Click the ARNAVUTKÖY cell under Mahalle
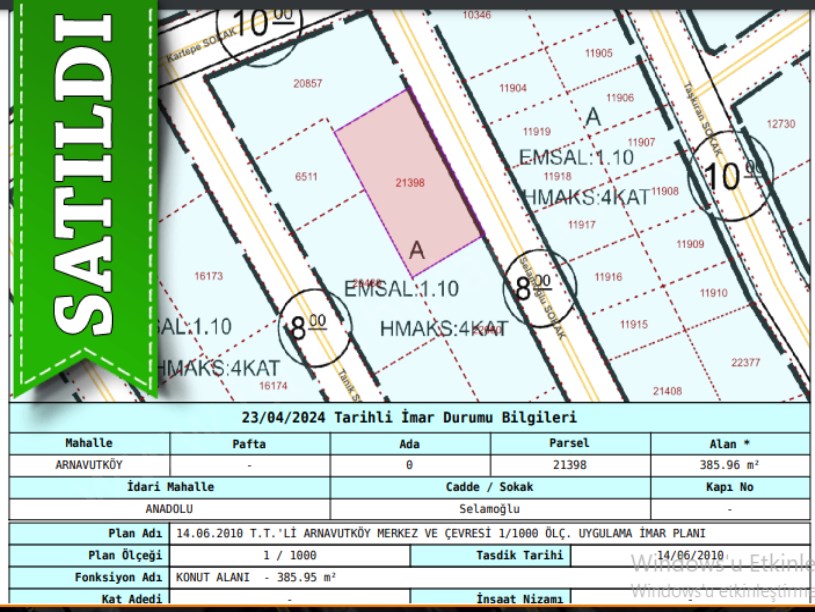The height and width of the screenshot is (612, 815). tap(89, 465)
